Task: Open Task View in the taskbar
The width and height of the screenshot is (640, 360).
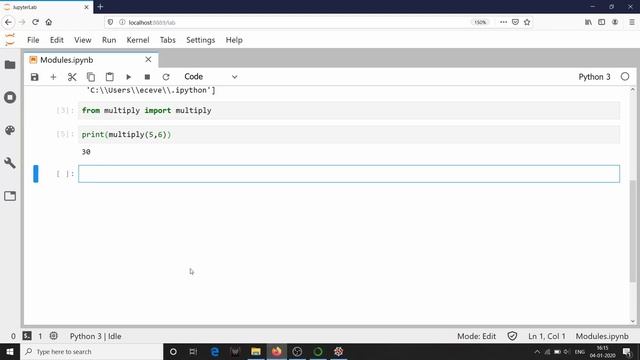Action: [x=193, y=351]
